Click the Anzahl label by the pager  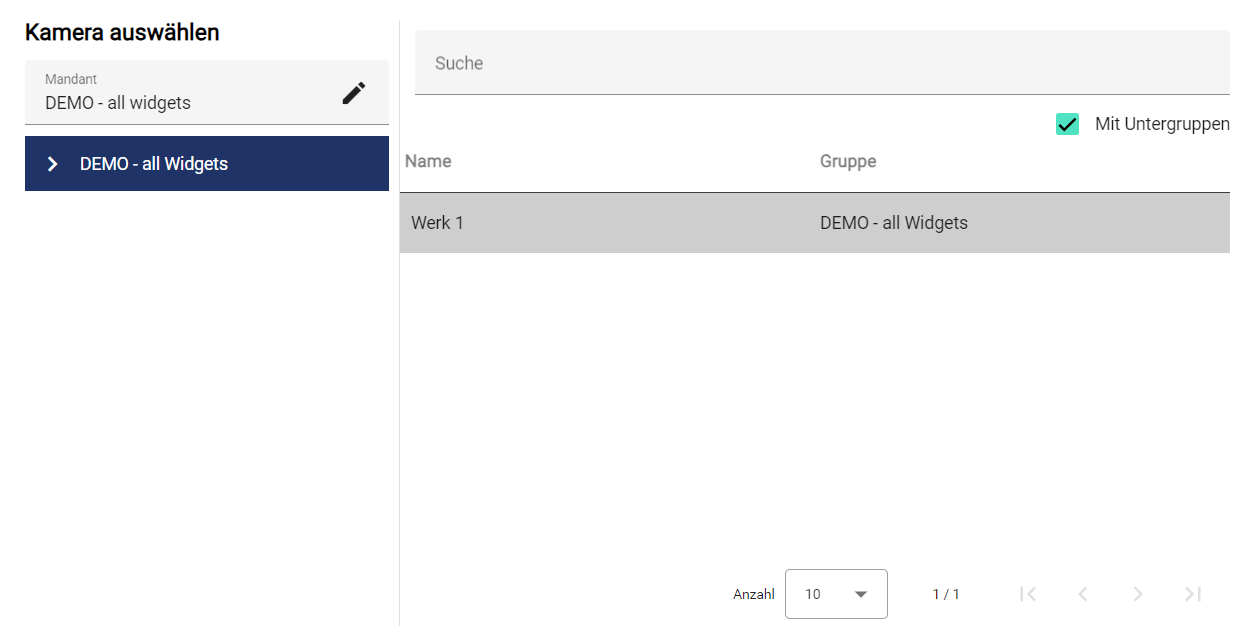point(753,594)
